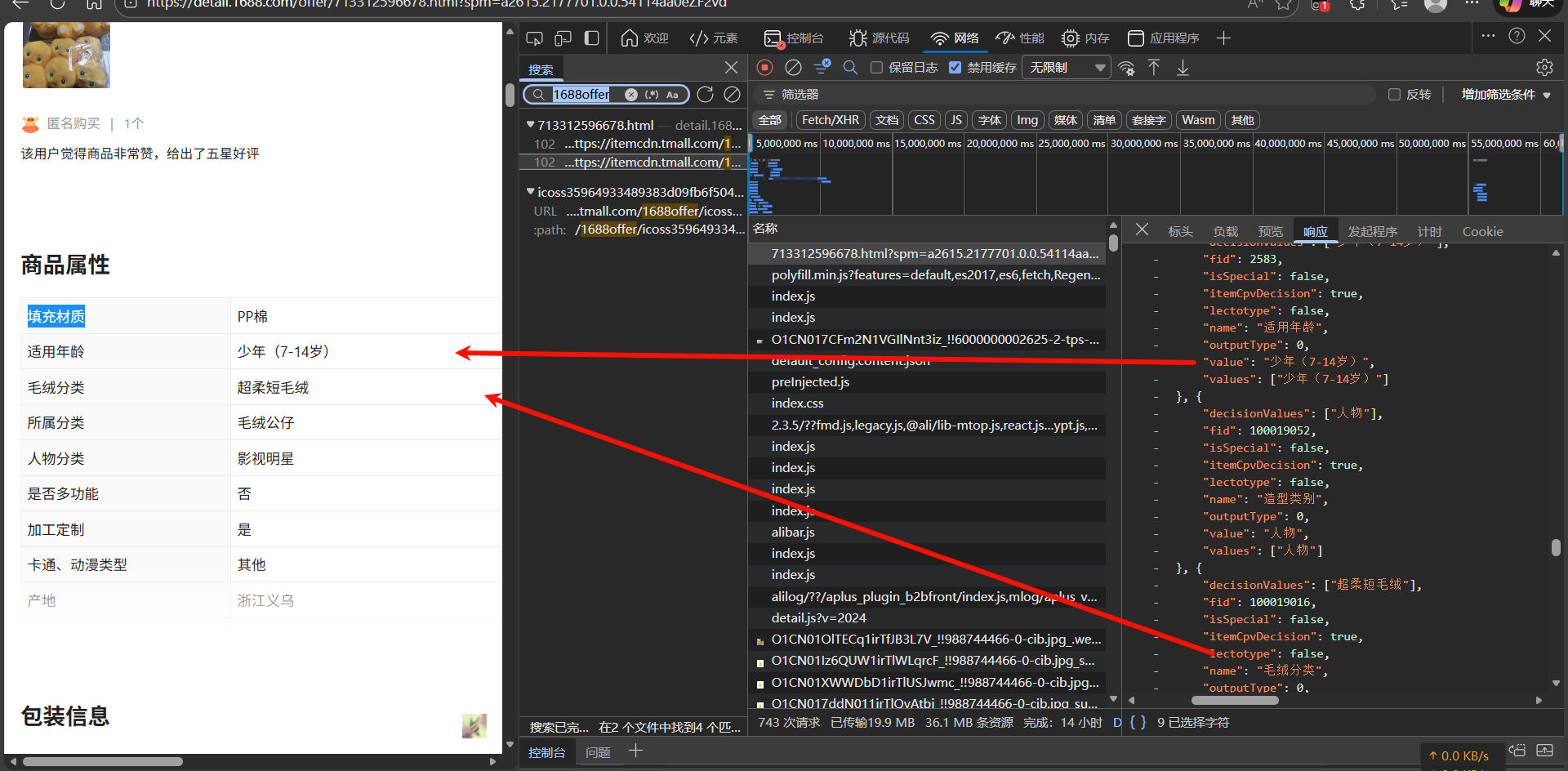The image size is (1568, 771).
Task: Click the export HAR download arrow
Action: [1183, 68]
